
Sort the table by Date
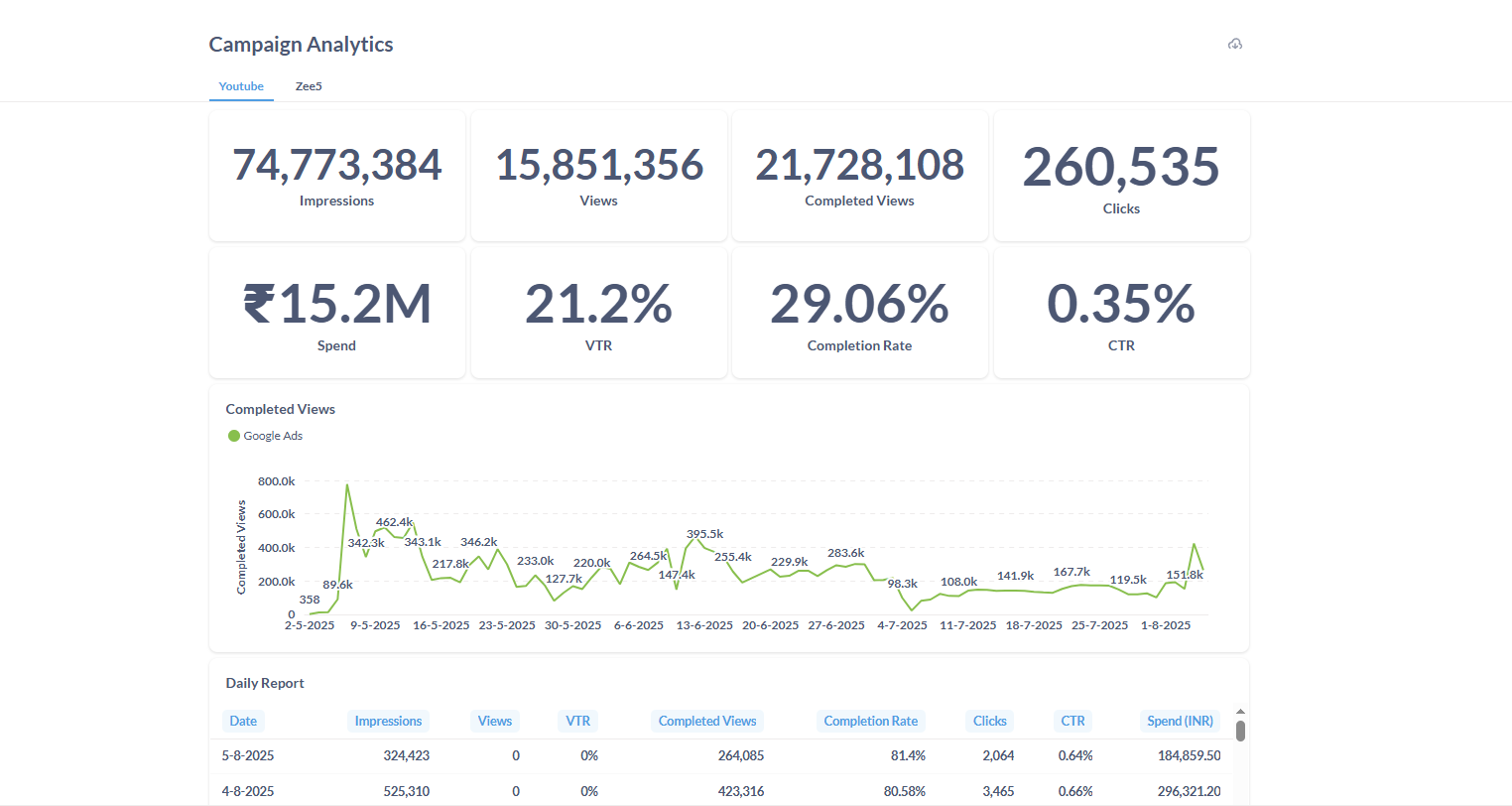[243, 721]
